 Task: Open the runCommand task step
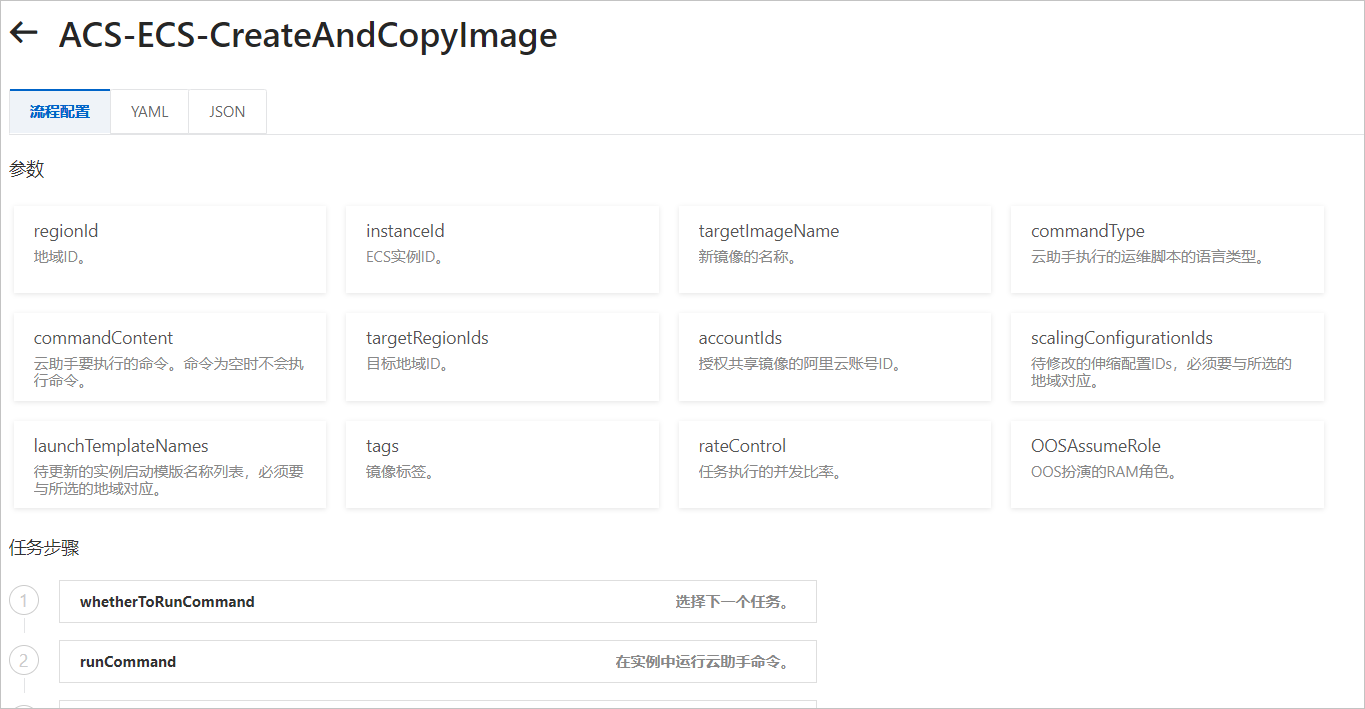pos(438,662)
